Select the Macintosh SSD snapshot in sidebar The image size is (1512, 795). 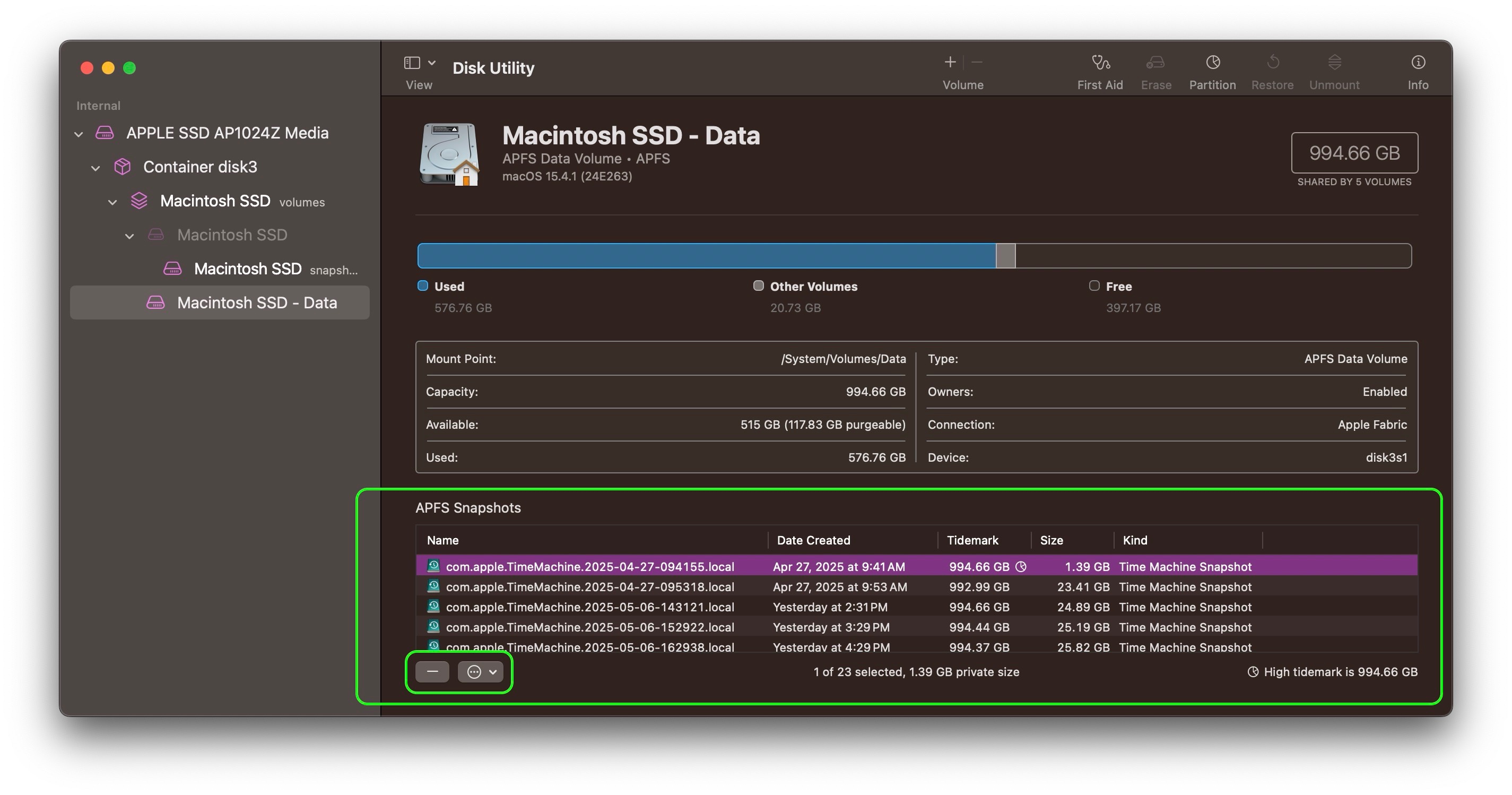(248, 269)
